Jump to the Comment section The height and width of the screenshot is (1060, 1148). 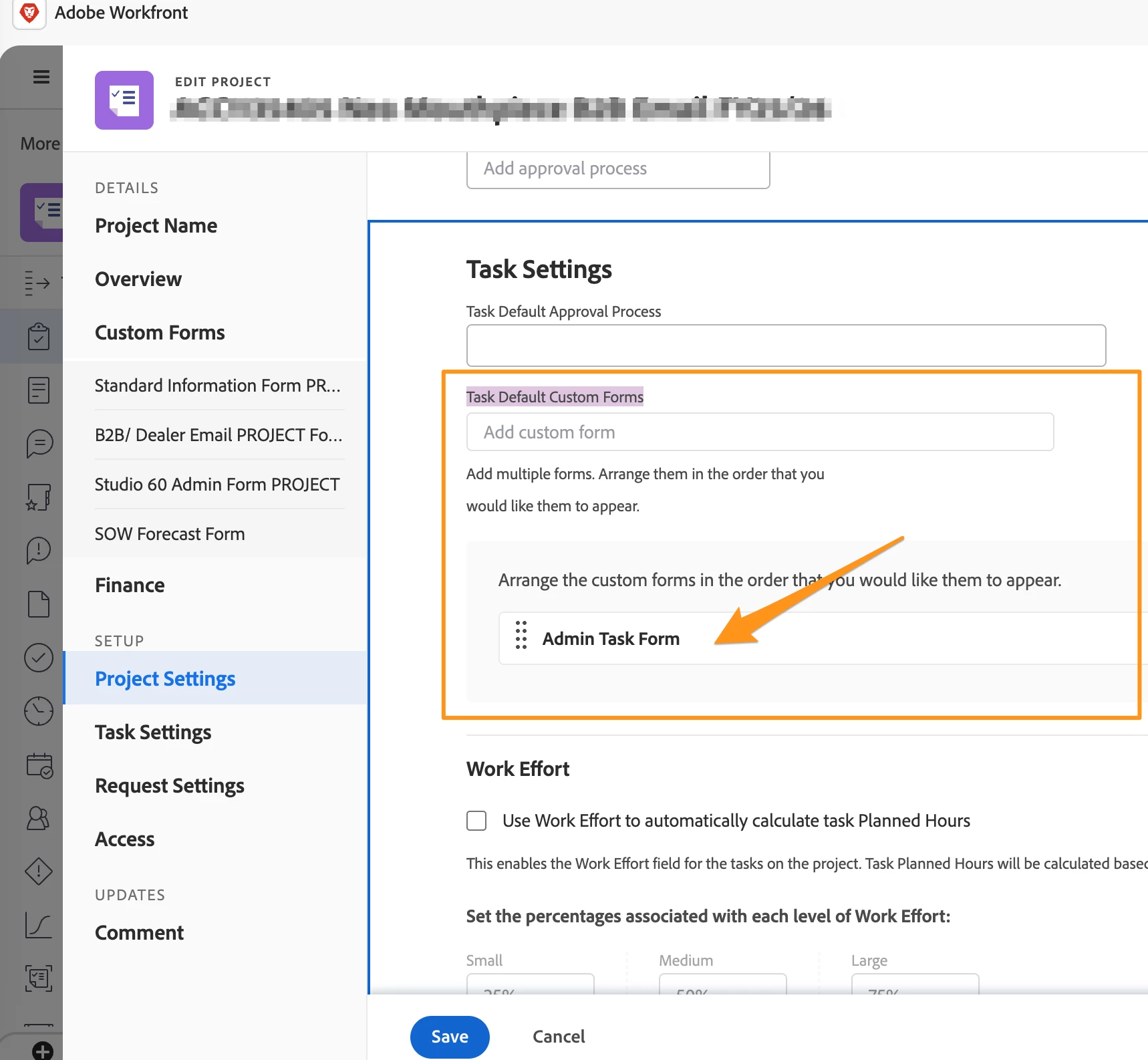click(x=139, y=933)
